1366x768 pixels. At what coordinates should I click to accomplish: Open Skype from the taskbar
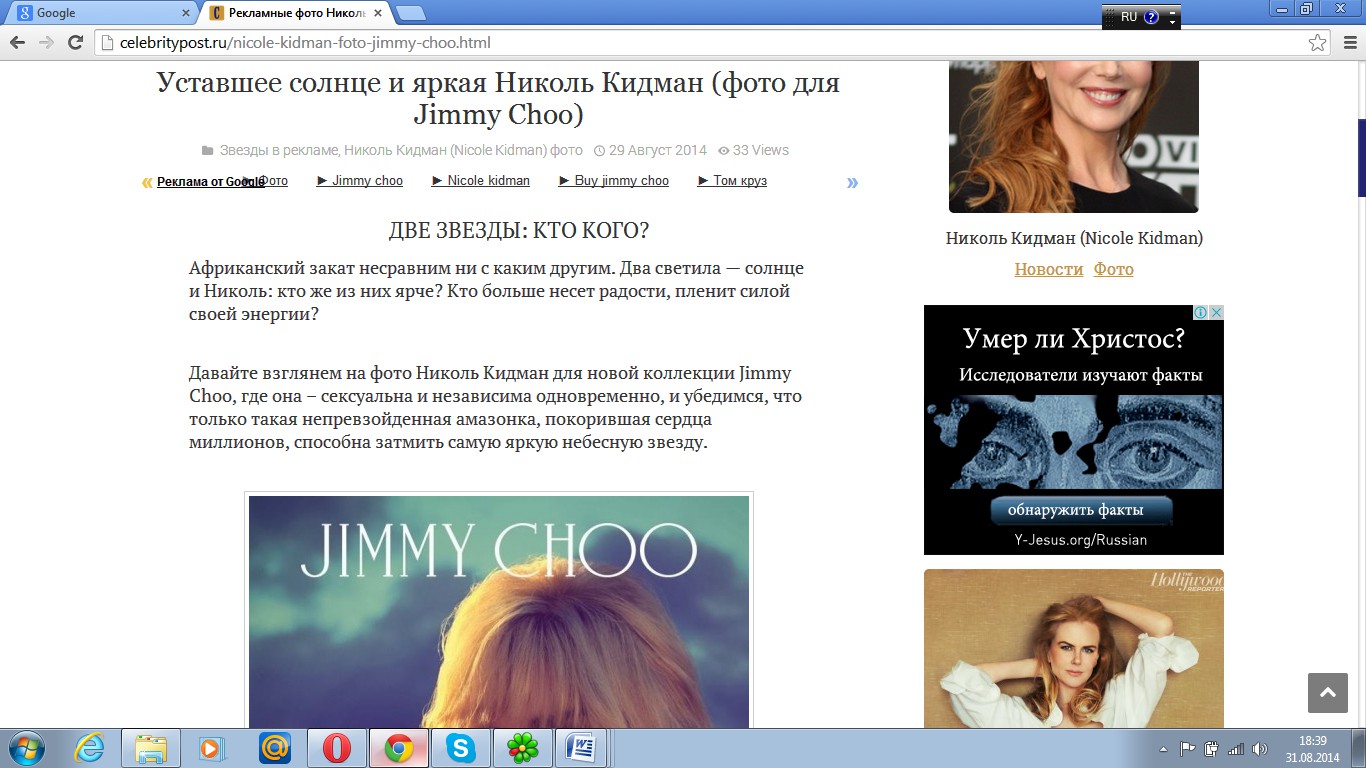tap(461, 748)
